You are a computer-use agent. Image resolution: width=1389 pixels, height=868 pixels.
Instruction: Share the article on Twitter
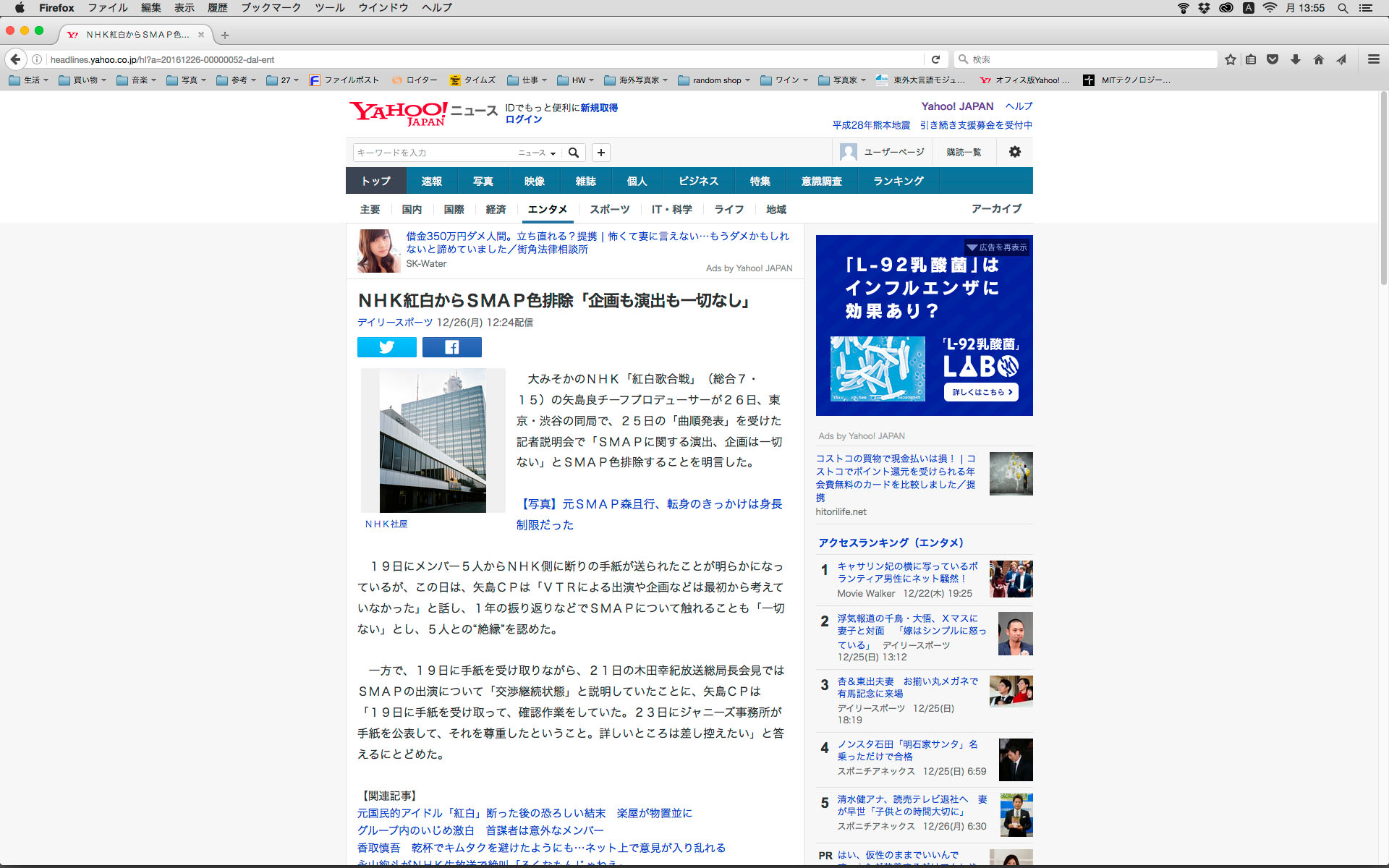(386, 347)
